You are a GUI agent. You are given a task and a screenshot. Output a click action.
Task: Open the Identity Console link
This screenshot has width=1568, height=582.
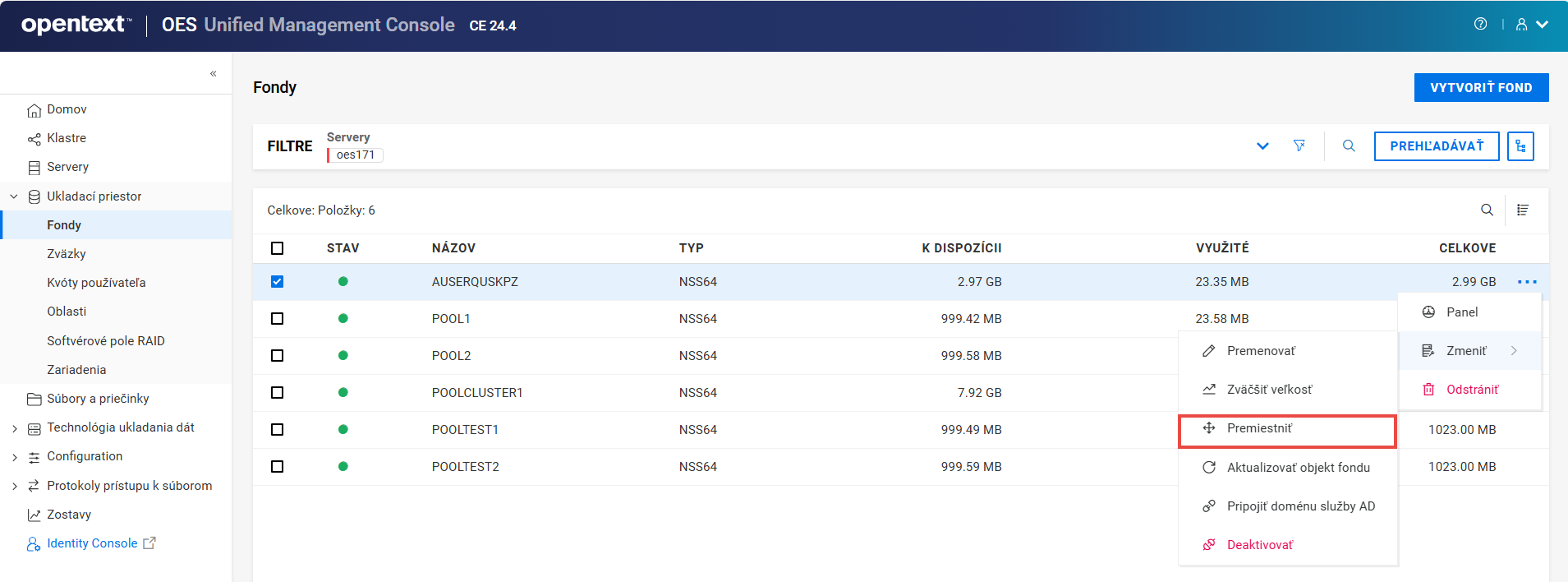[92, 543]
